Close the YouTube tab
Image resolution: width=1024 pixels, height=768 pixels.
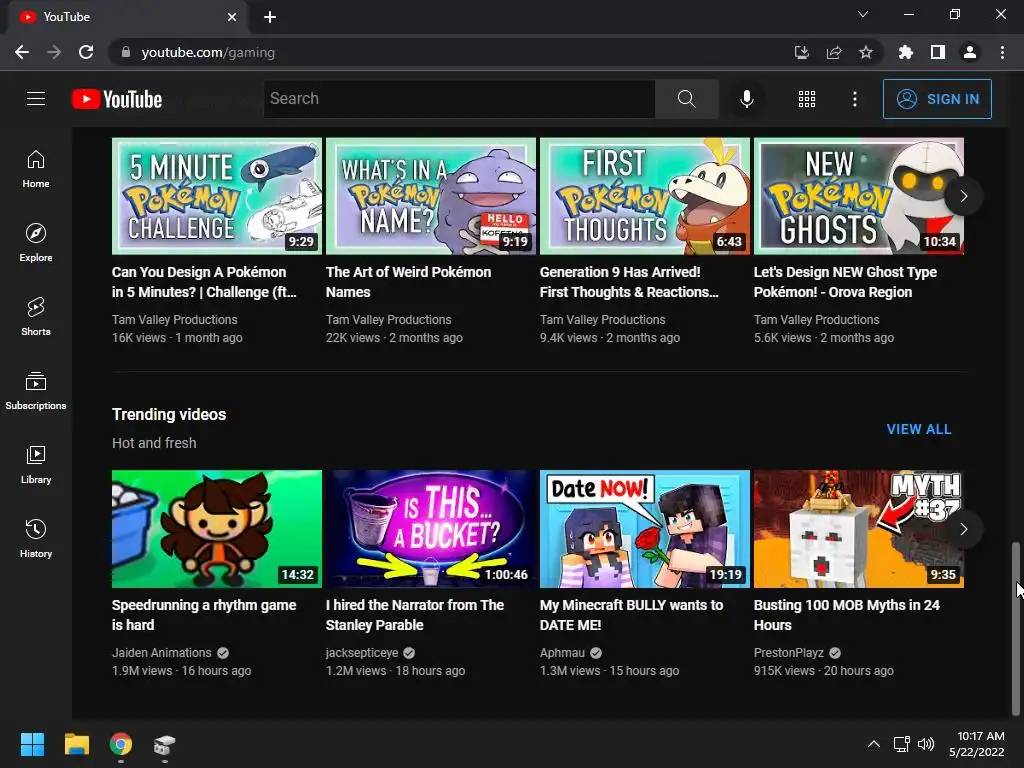pos(231,17)
